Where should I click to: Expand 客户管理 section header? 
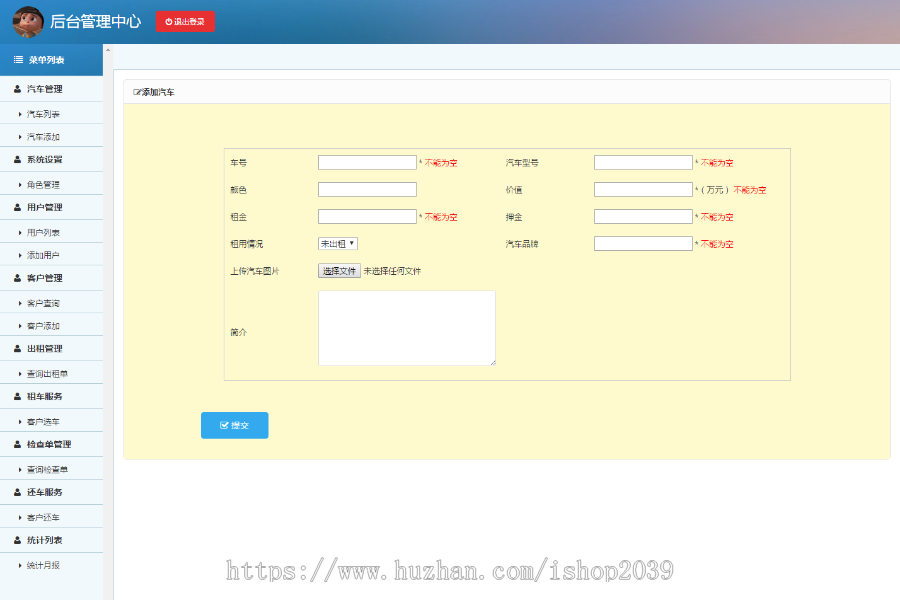pyautogui.click(x=51, y=278)
